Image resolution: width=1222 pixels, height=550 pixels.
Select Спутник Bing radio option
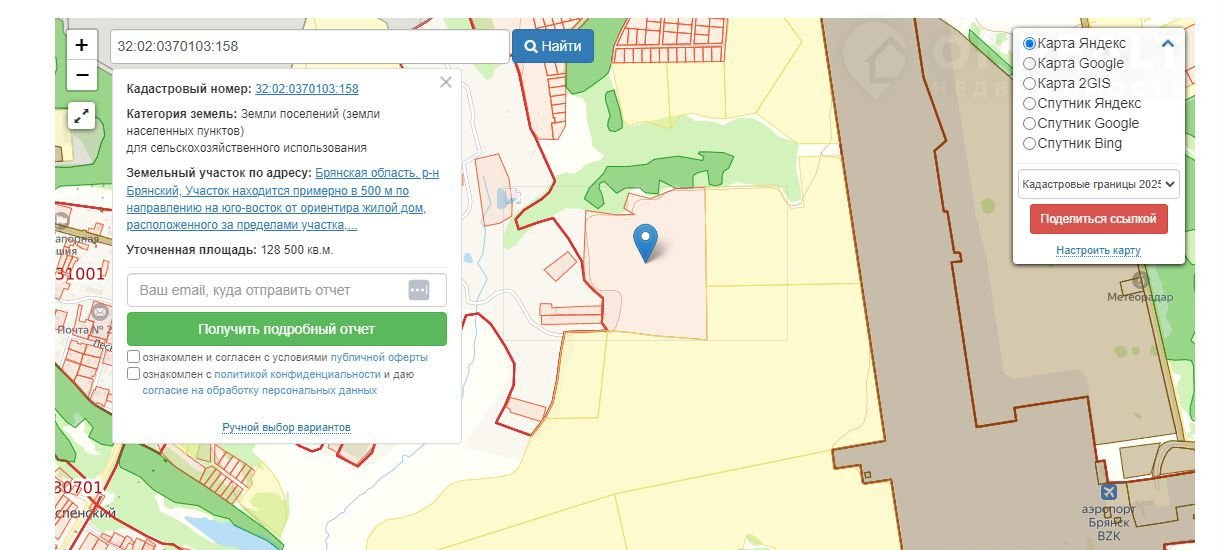tap(1030, 144)
